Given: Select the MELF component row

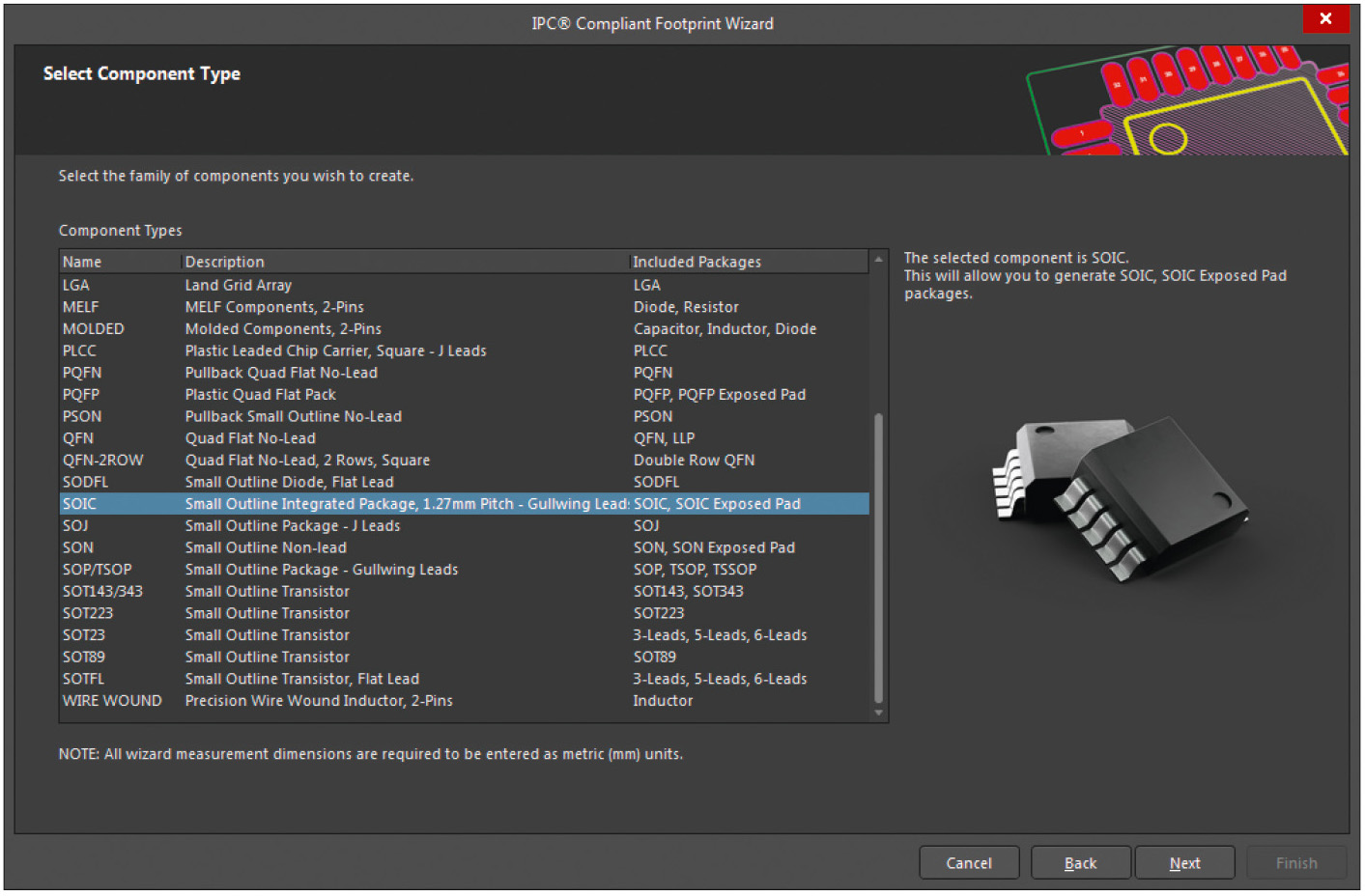Looking at the screenshot, I should (x=464, y=307).
